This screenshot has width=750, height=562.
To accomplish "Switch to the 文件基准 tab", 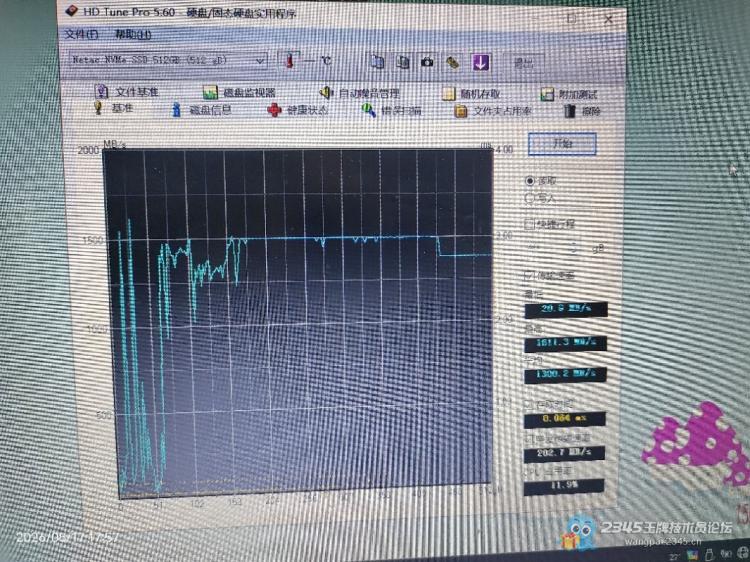I will click(x=127, y=91).
